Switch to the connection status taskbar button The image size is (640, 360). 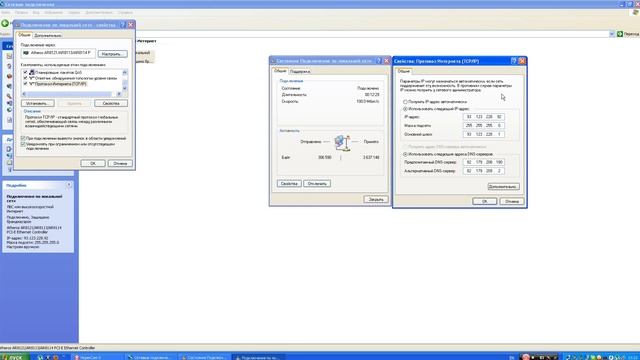coord(205,357)
